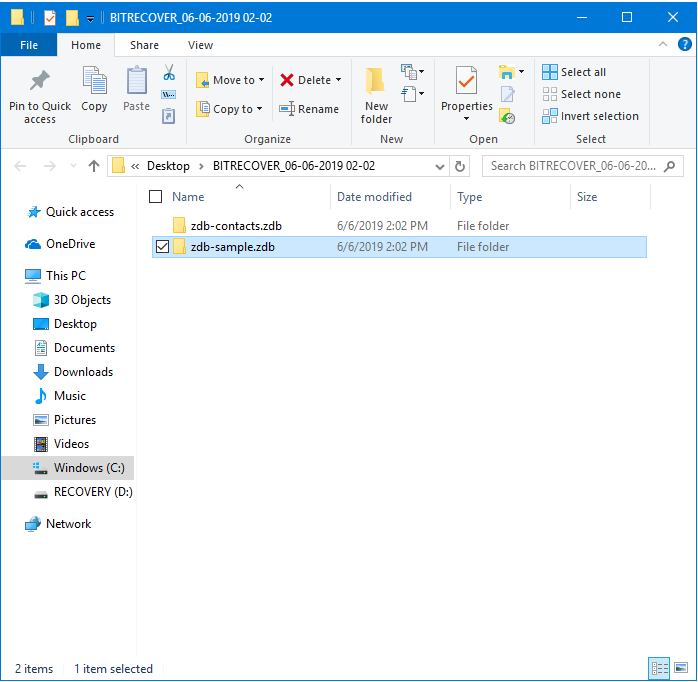Image resolution: width=698 pixels, height=682 pixels.
Task: Click the Refresh button beside address bar
Action: [460, 166]
